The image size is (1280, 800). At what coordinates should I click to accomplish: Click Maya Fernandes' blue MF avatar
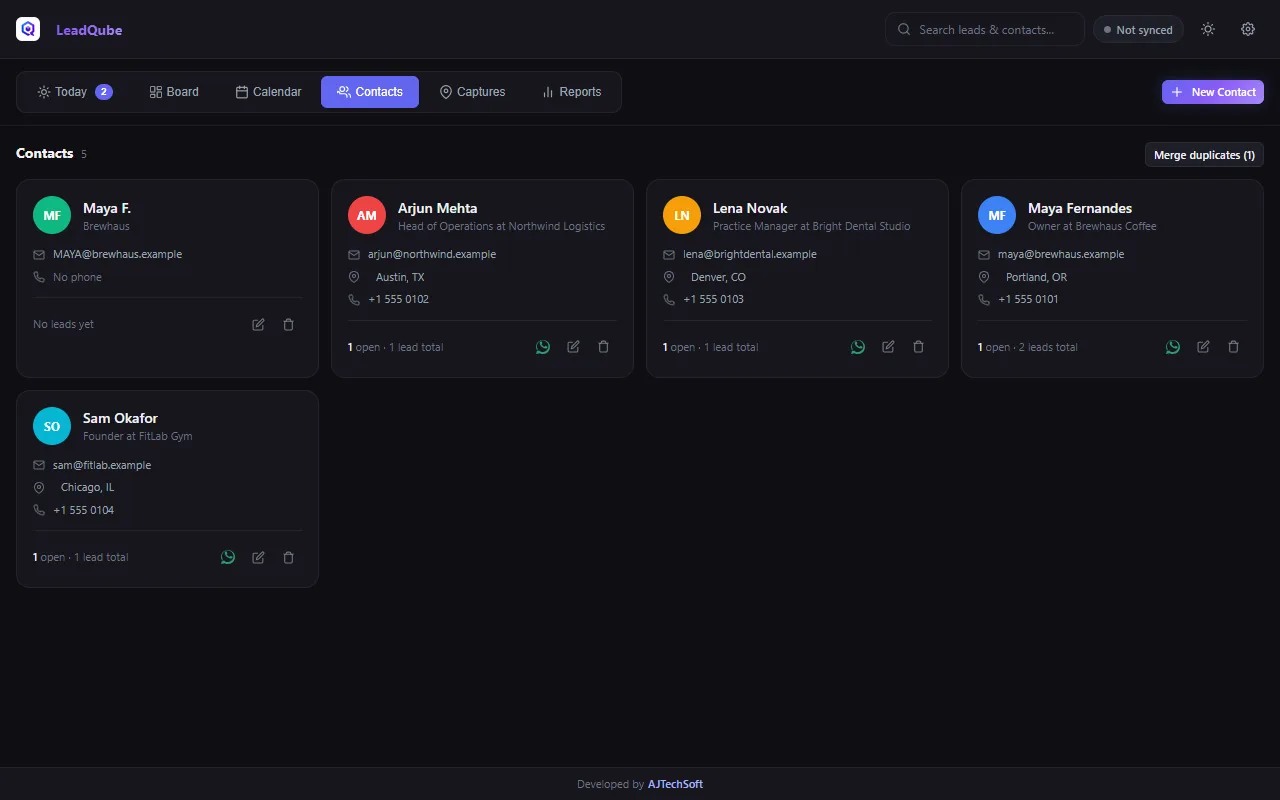pyautogui.click(x=997, y=215)
